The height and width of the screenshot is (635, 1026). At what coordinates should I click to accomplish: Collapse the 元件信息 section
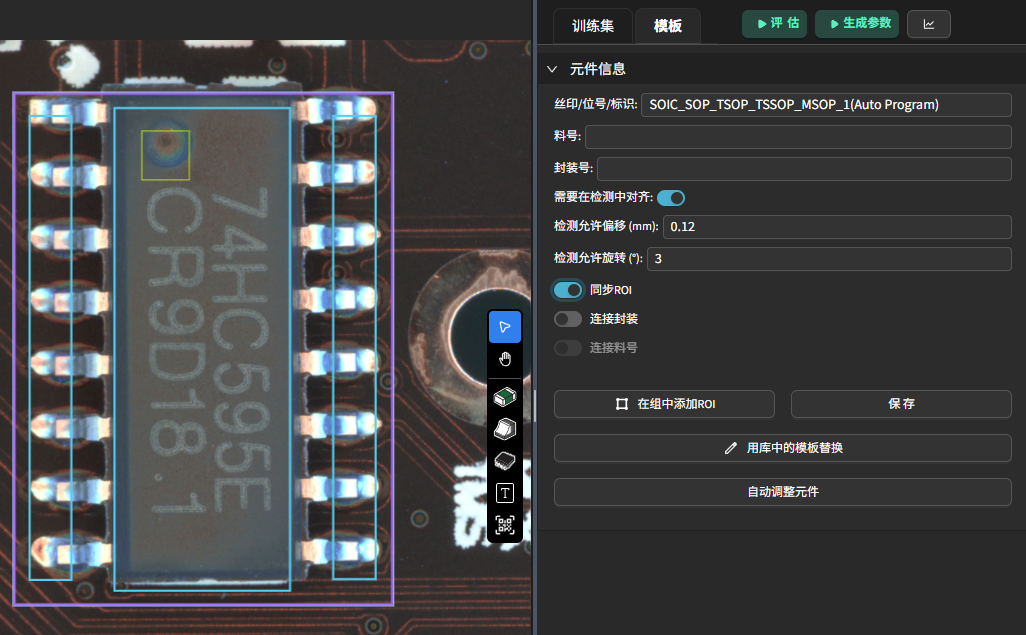coord(552,69)
